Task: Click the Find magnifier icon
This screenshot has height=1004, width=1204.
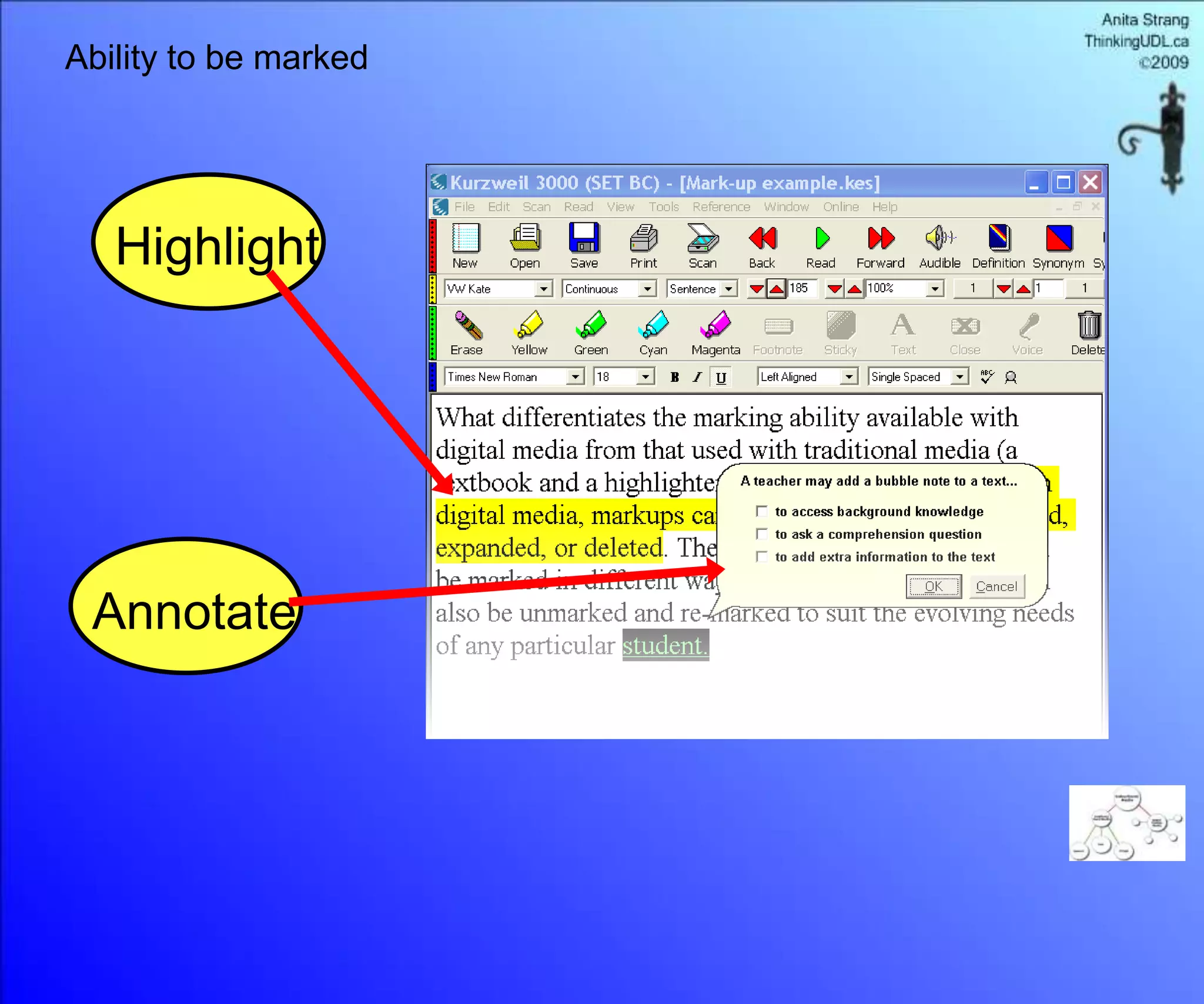Action: tap(1011, 377)
